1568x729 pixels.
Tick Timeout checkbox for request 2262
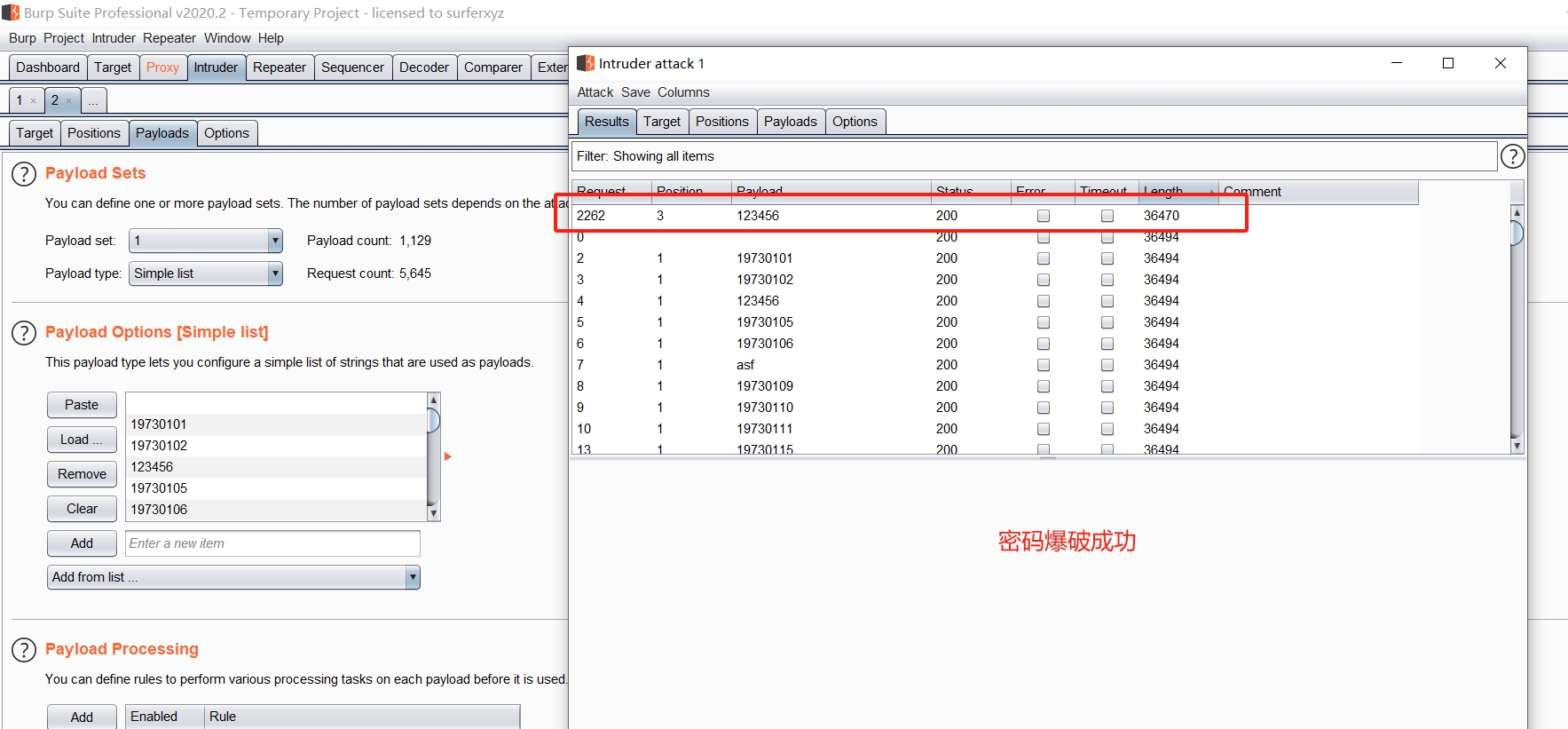(x=1107, y=216)
